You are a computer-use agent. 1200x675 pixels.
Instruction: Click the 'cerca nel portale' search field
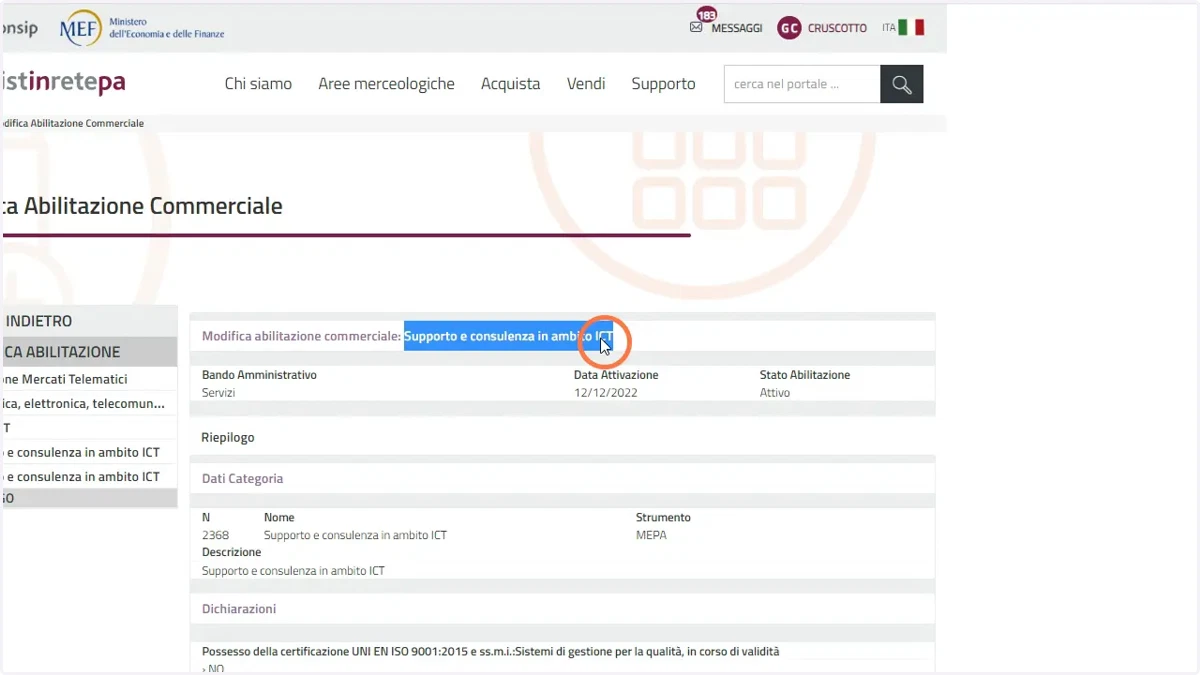click(x=802, y=84)
